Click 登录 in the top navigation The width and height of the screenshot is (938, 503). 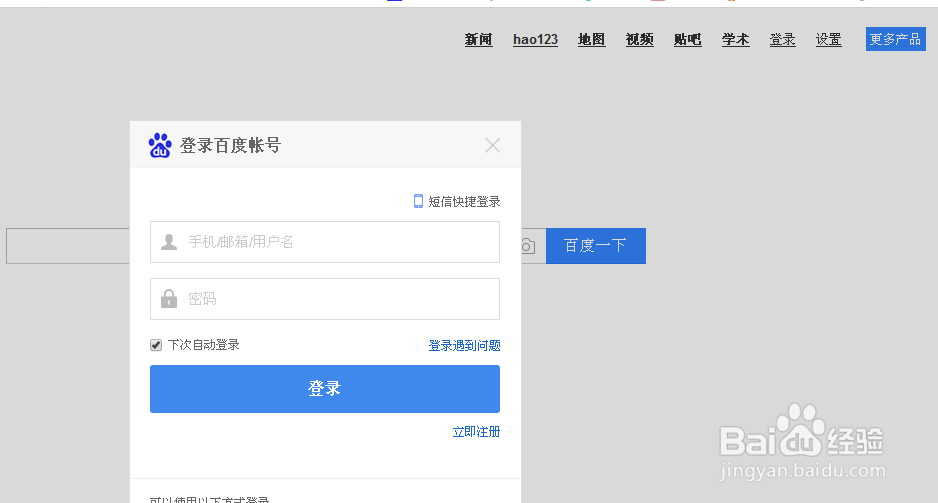click(782, 39)
